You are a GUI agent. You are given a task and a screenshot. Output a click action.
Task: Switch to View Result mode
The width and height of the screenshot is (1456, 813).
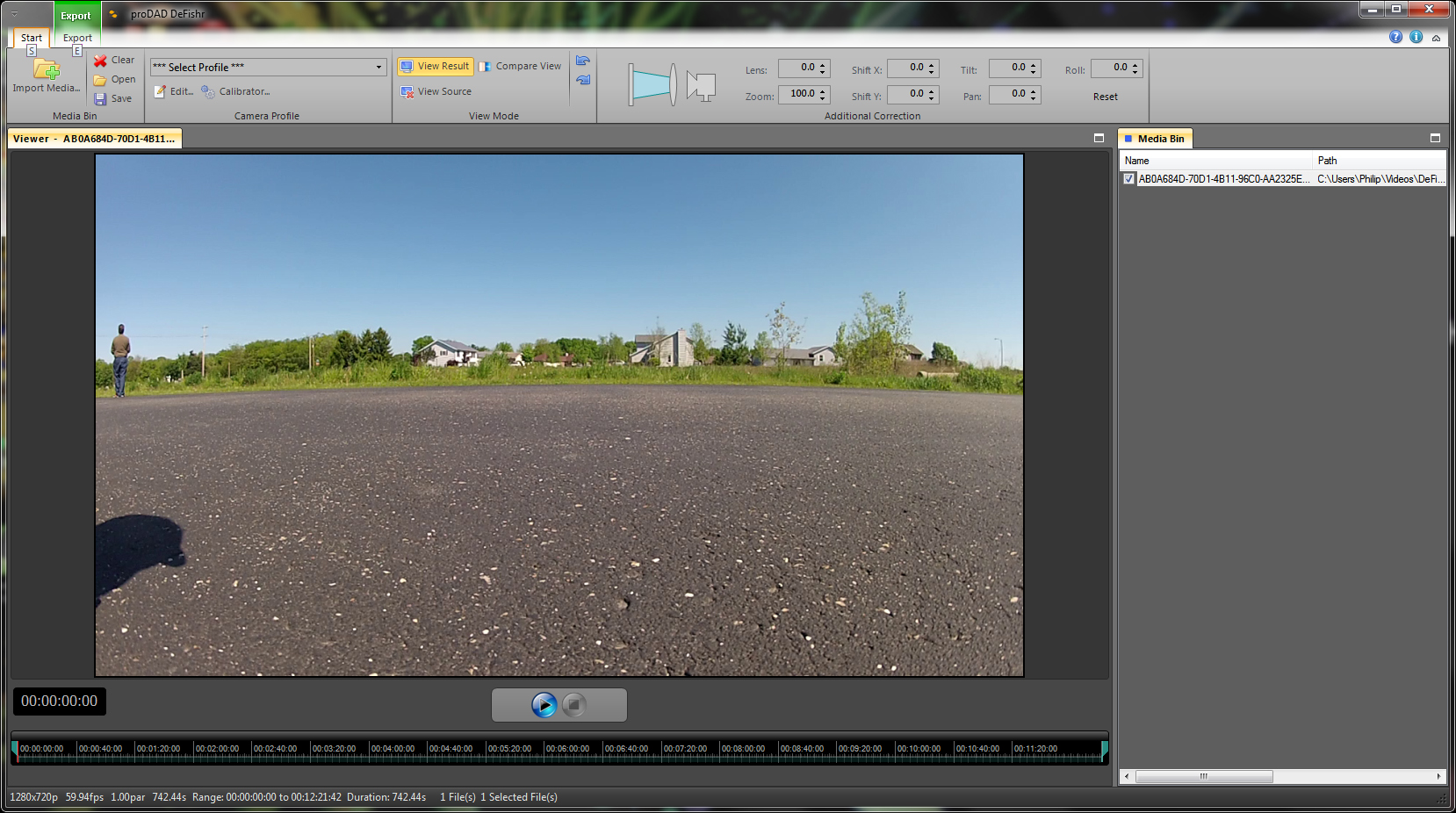click(x=436, y=67)
